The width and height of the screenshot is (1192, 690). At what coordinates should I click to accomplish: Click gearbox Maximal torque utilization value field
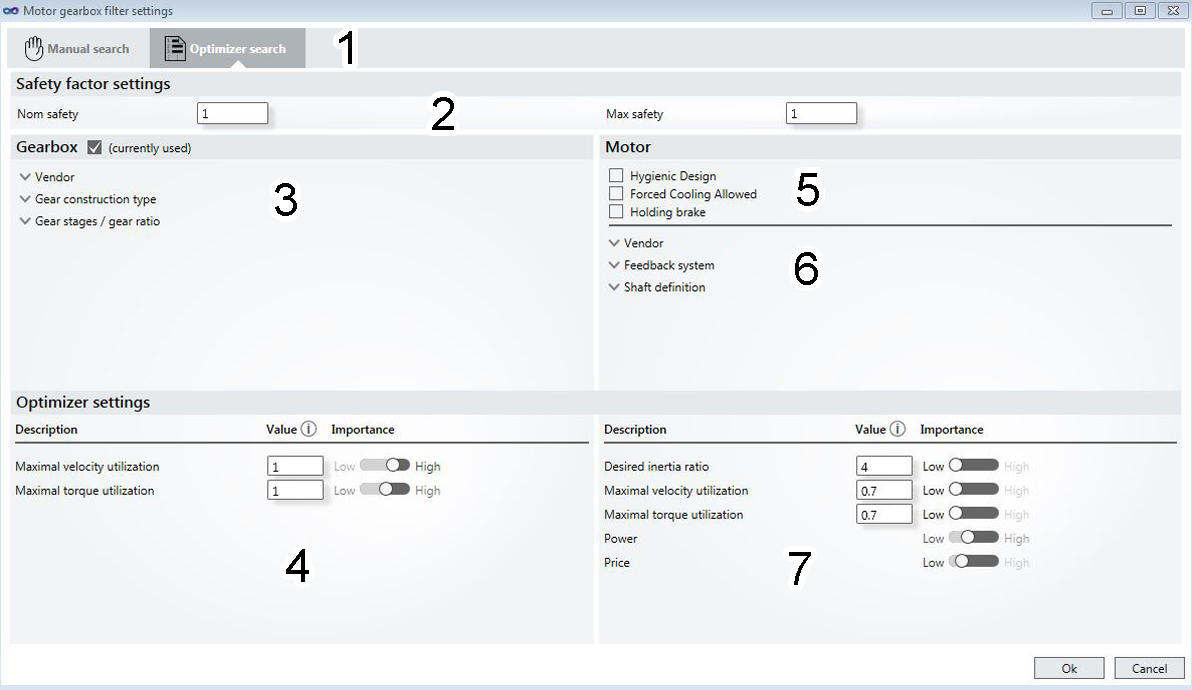295,491
